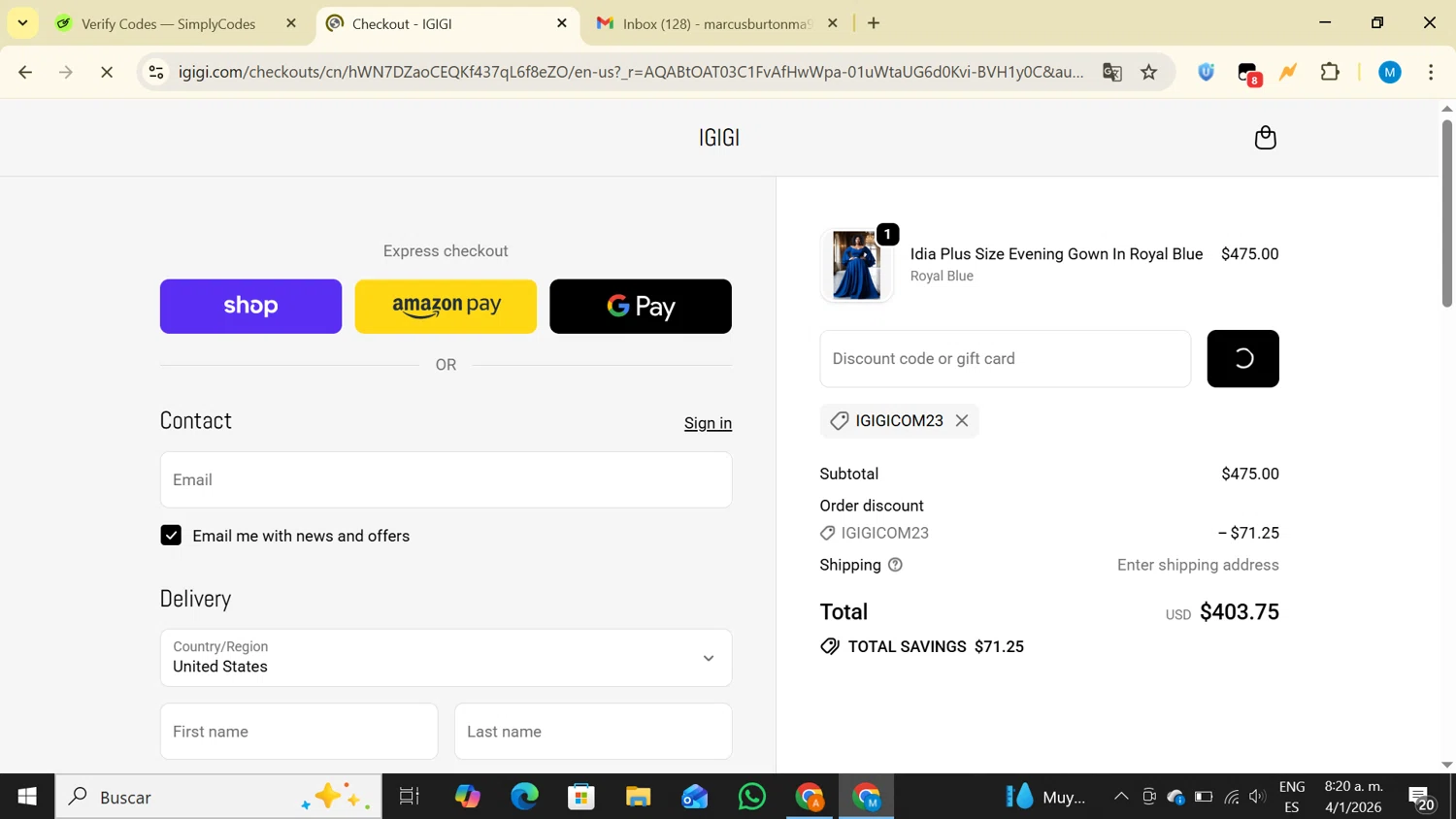Go back to the previous page
The width and height of the screenshot is (1456, 819).
point(25,72)
